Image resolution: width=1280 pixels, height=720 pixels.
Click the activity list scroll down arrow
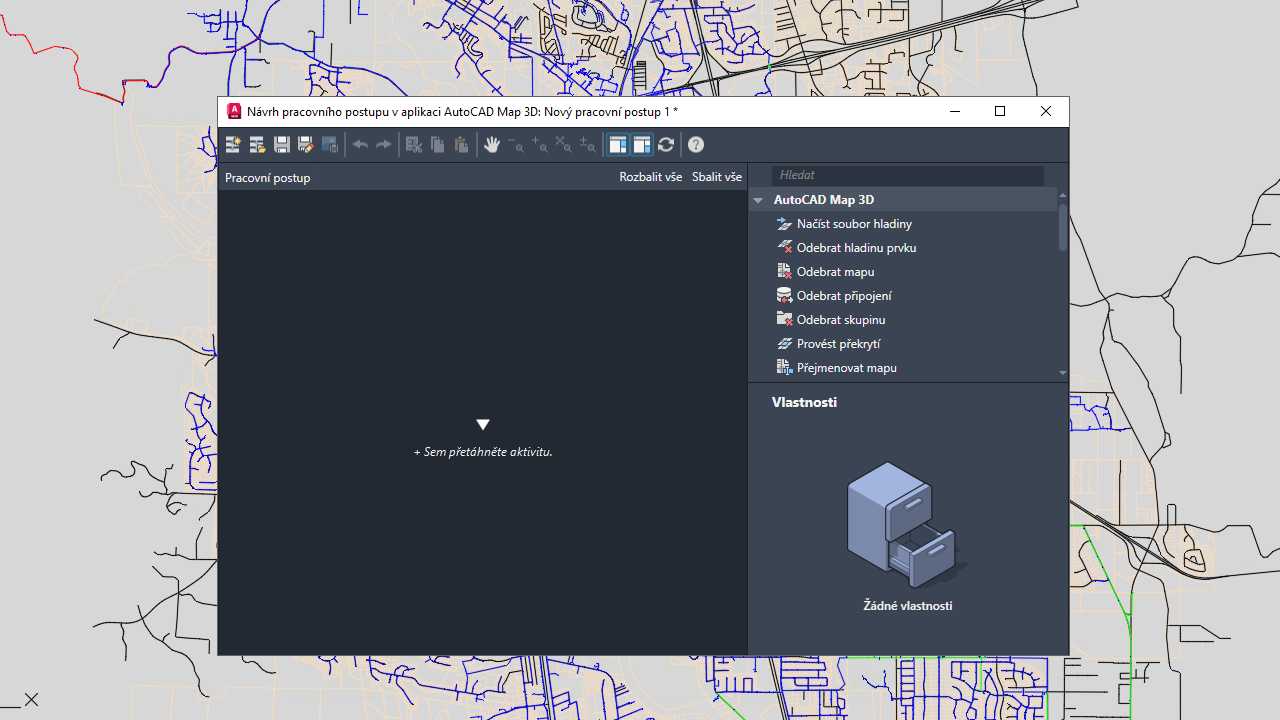pyautogui.click(x=1062, y=373)
